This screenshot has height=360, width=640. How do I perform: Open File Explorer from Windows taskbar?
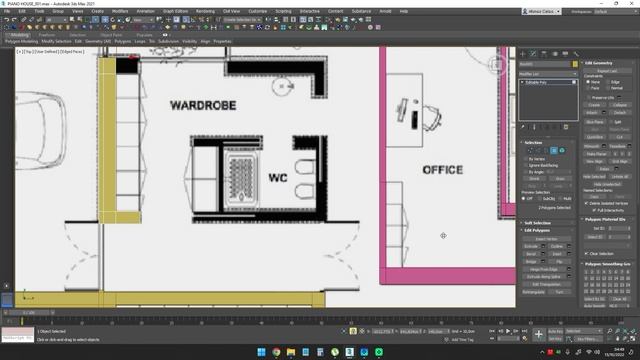(x=291, y=352)
